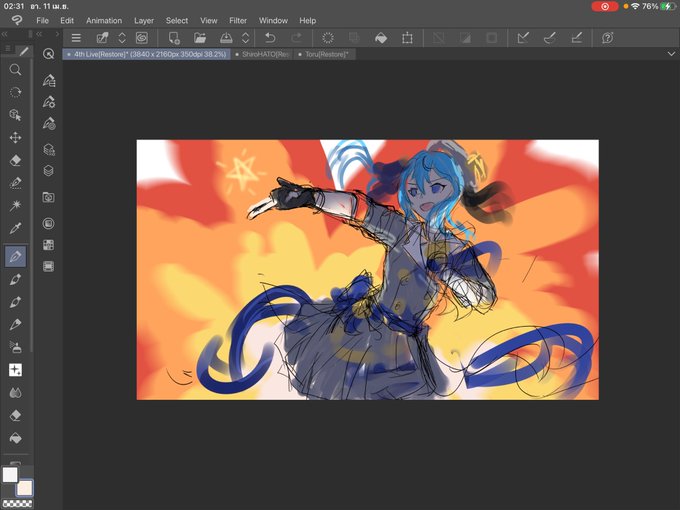Image resolution: width=680 pixels, height=510 pixels.
Task: Click the Redo arrow
Action: pyautogui.click(x=297, y=38)
